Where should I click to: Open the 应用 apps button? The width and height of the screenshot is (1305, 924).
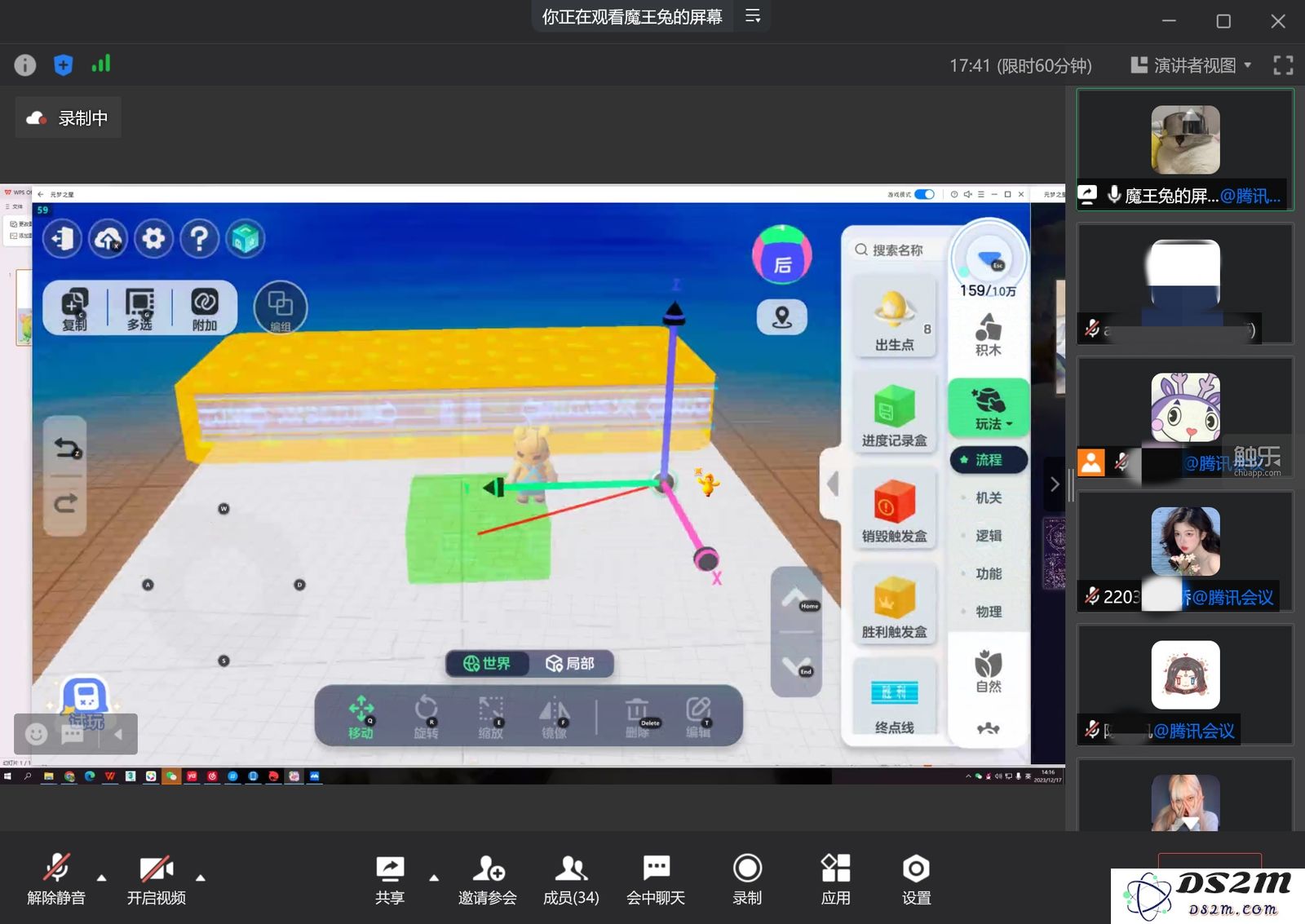coord(835,879)
